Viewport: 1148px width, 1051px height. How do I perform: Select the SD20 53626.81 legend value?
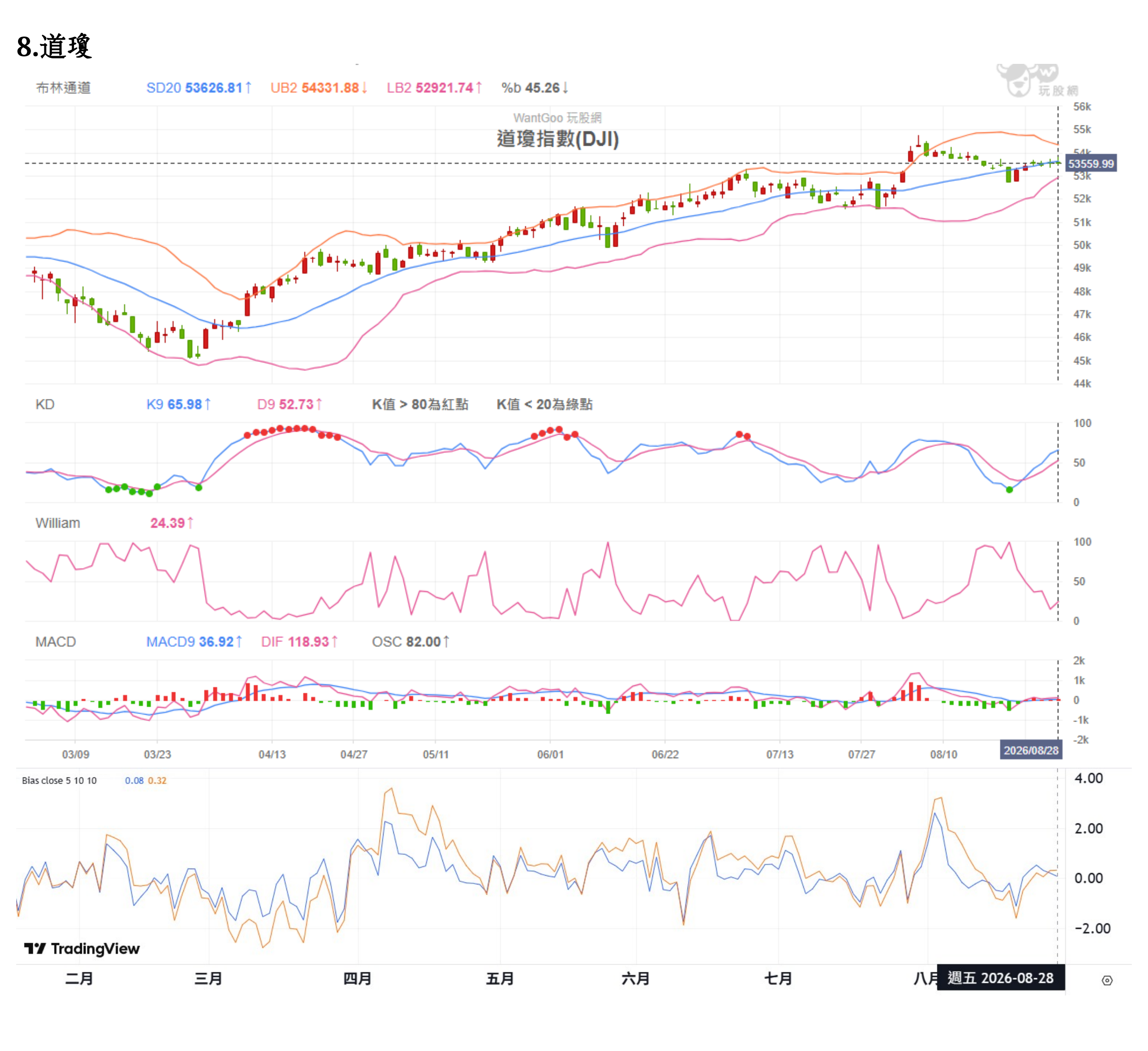pyautogui.click(x=199, y=88)
